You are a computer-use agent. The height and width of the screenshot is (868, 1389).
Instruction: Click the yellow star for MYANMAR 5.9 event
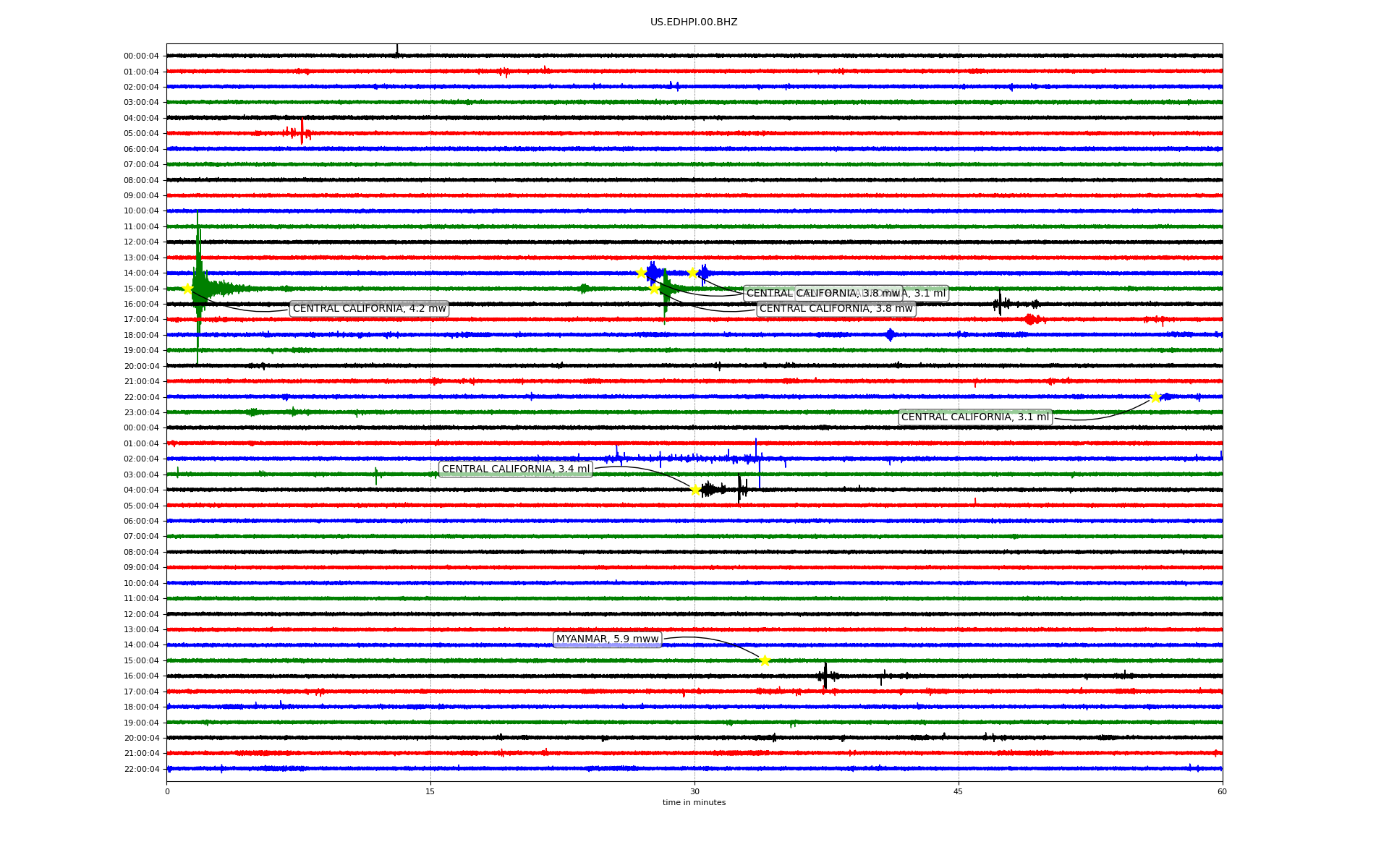[765, 660]
